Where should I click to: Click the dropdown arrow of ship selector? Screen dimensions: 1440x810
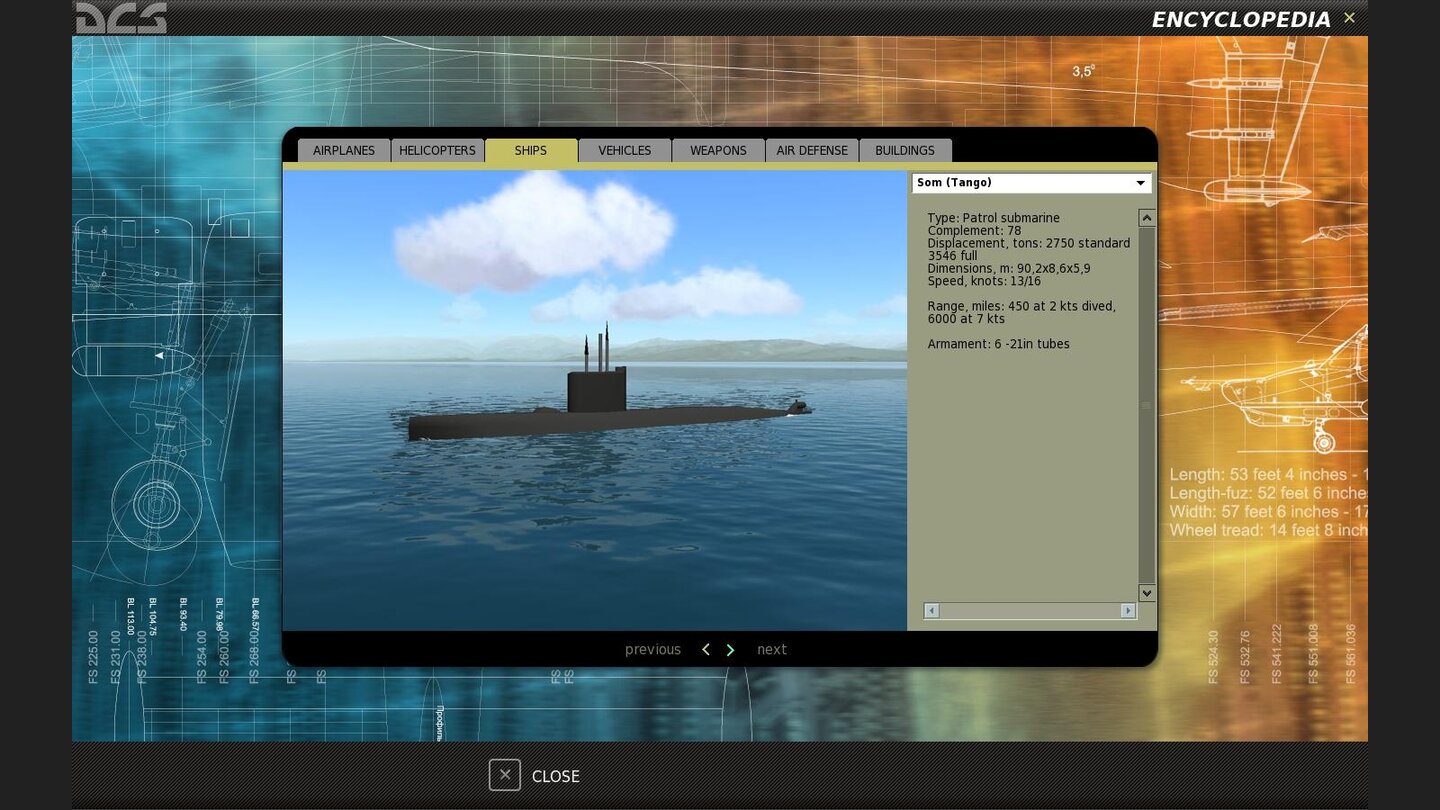tap(1140, 183)
